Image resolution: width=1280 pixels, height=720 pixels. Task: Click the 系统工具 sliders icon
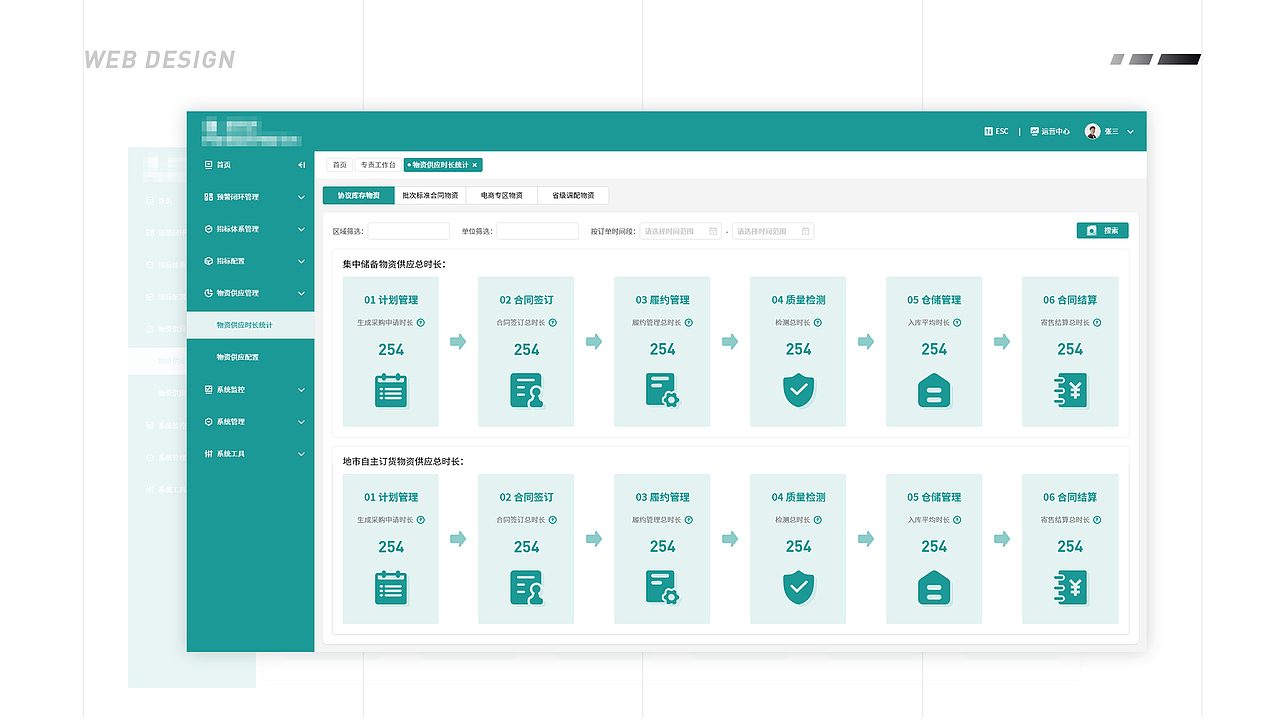point(208,454)
